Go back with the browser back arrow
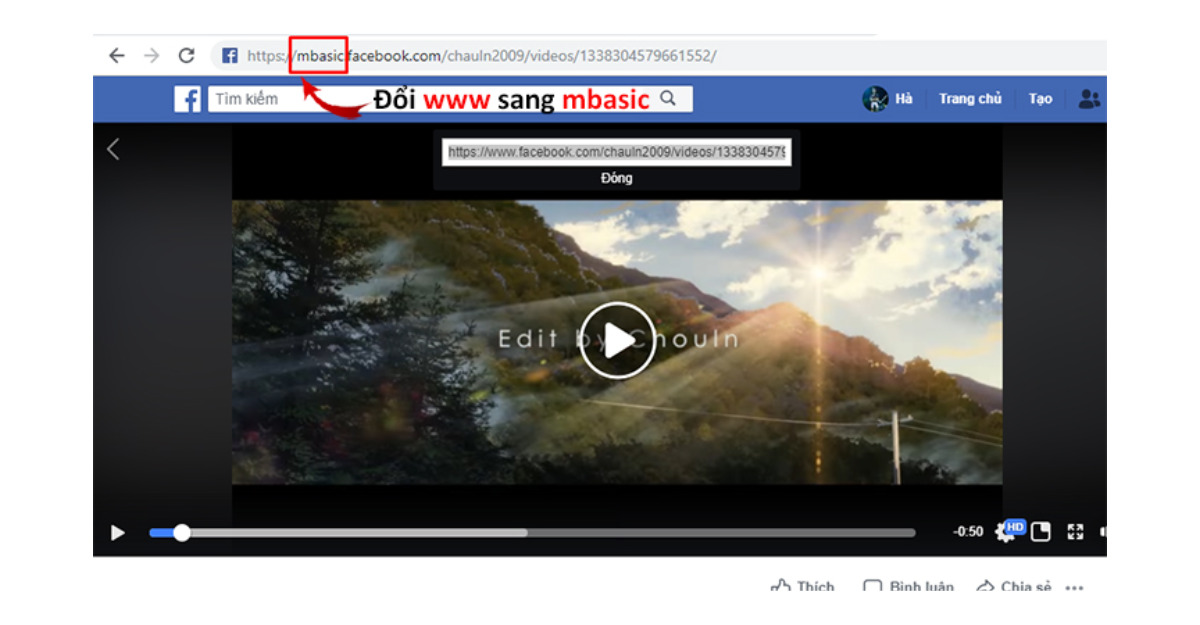This screenshot has height=625, width=1200. (x=117, y=56)
